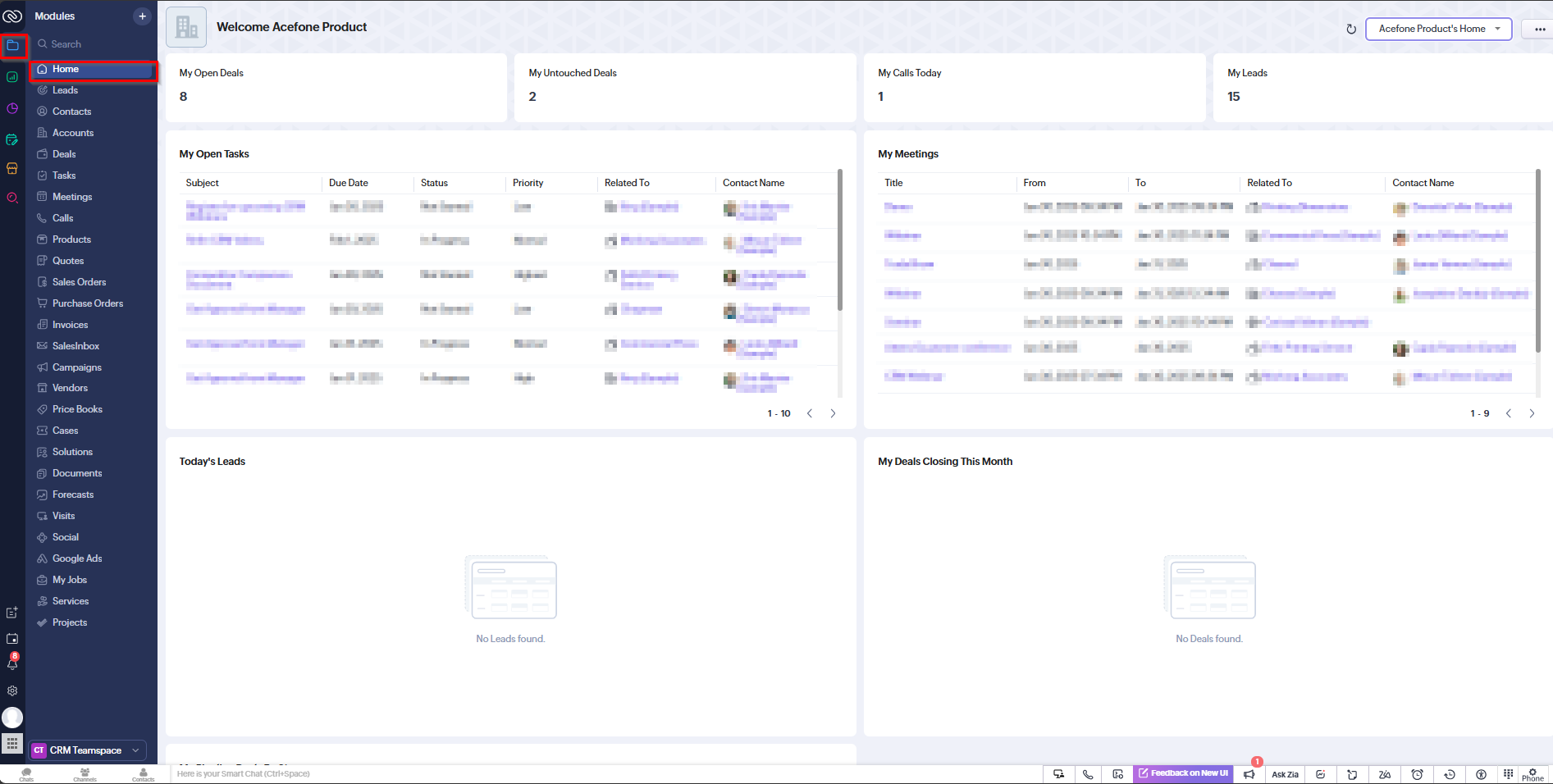The image size is (1553, 784).
Task: Open the accessibility icon in bottom bar
Action: click(1481, 774)
